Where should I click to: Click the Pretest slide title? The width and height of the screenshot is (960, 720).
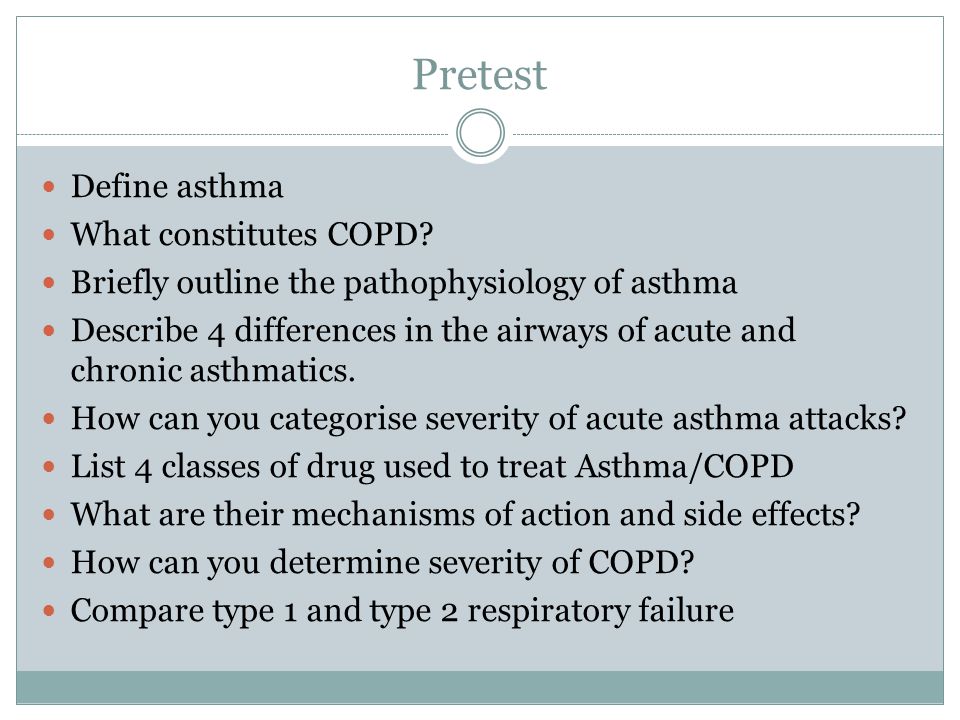pos(479,75)
